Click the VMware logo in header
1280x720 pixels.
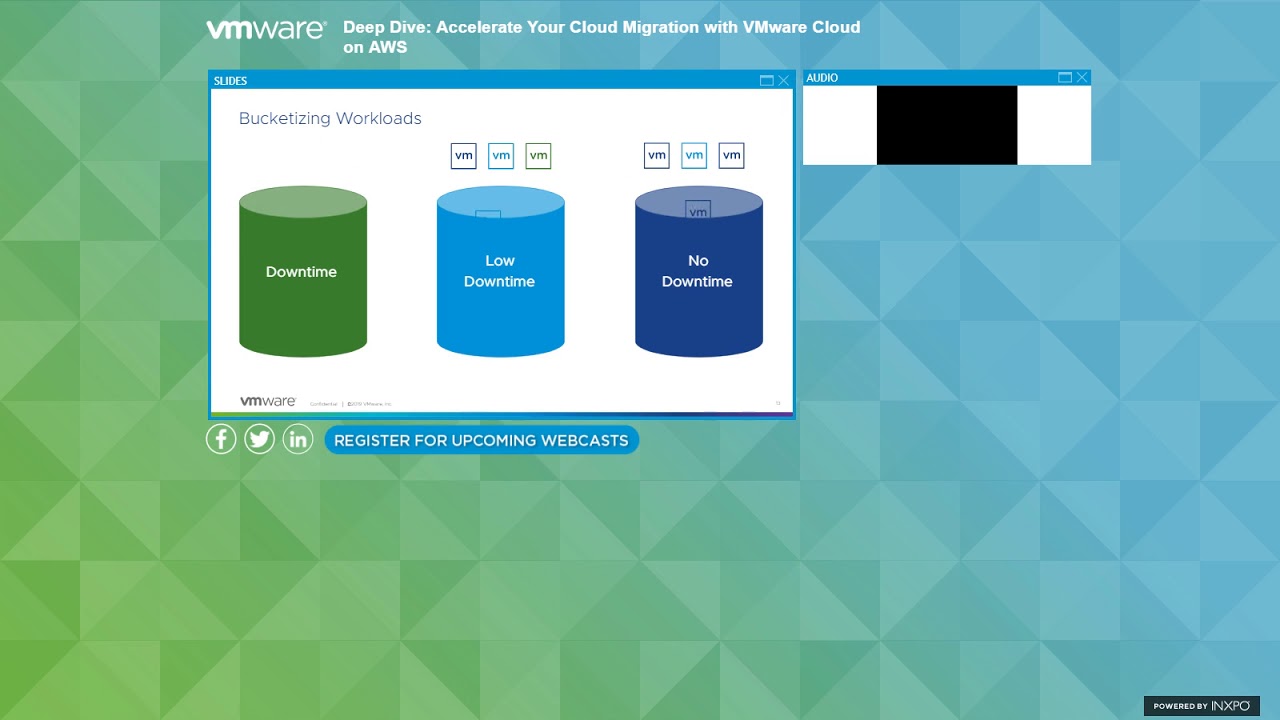(x=266, y=30)
